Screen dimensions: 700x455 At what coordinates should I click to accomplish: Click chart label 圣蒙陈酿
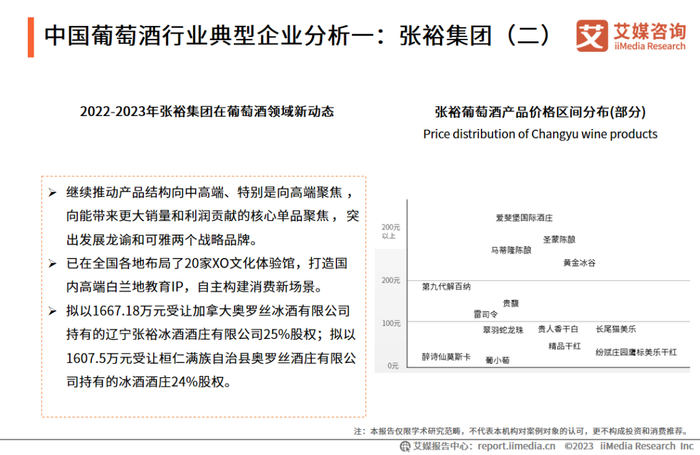(559, 240)
